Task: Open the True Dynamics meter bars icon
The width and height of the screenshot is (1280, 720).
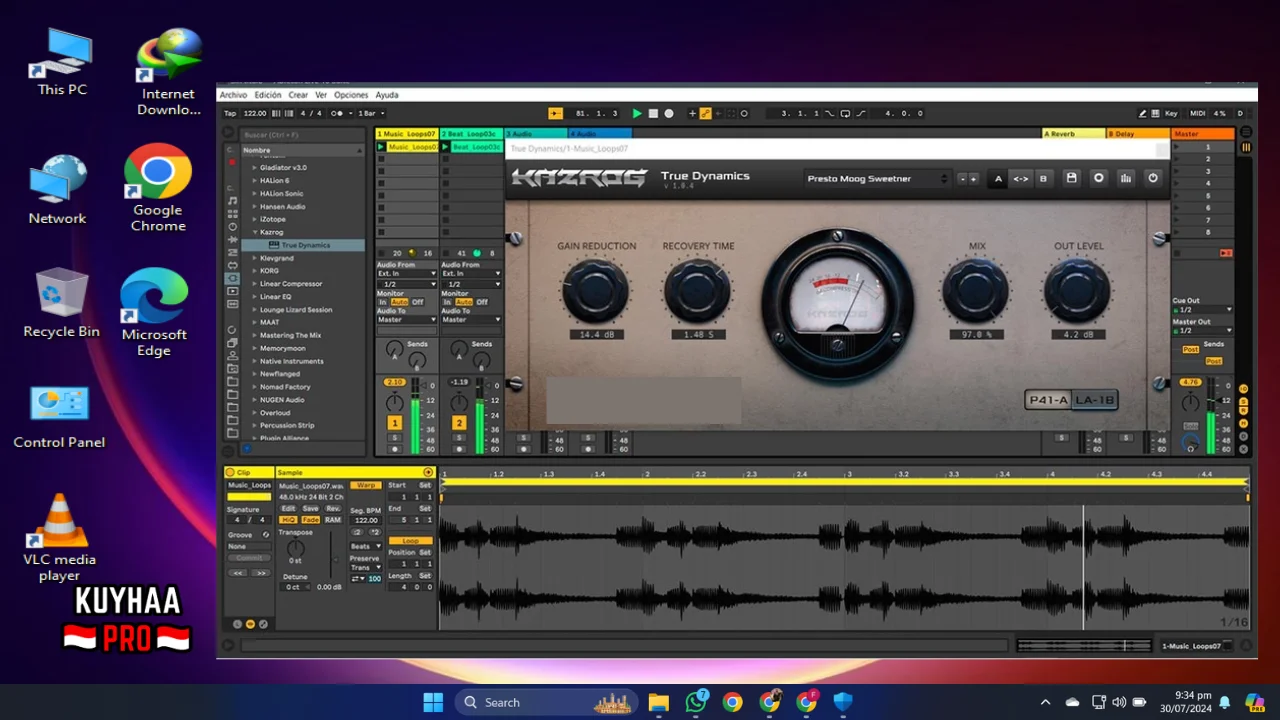Action: click(x=1125, y=178)
